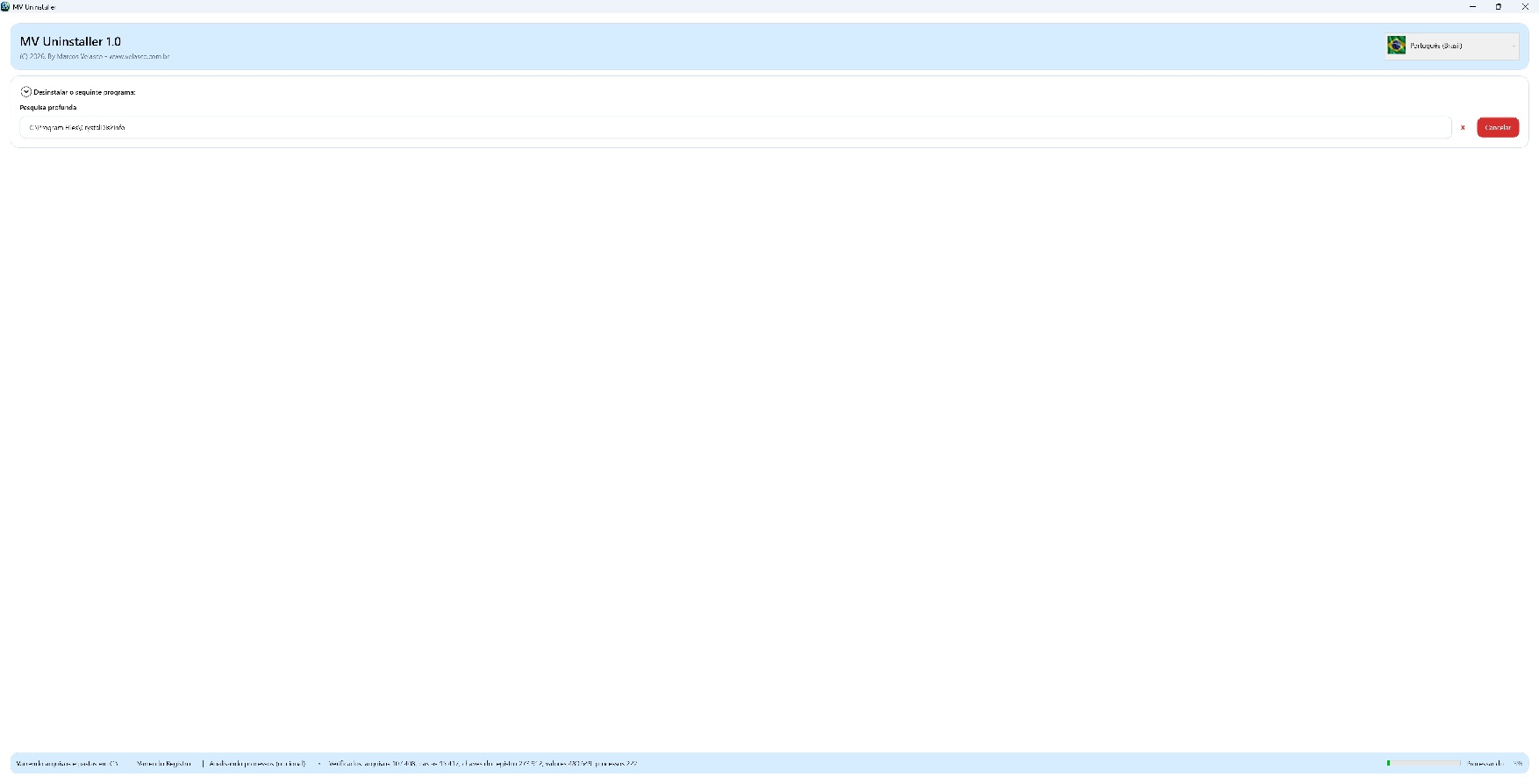Click the Varrendo Registro status item
Screen dimensions: 1539x784
click(x=163, y=764)
